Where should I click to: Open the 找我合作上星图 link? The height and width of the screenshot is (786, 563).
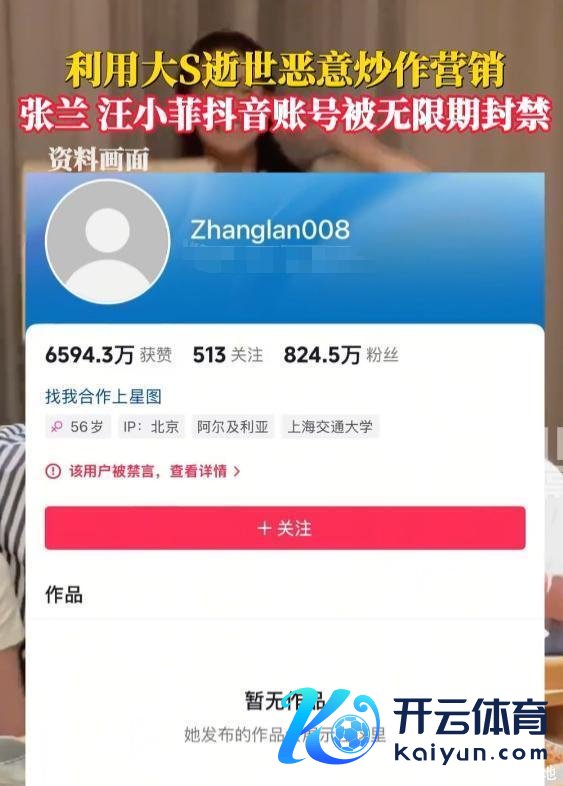[103, 397]
